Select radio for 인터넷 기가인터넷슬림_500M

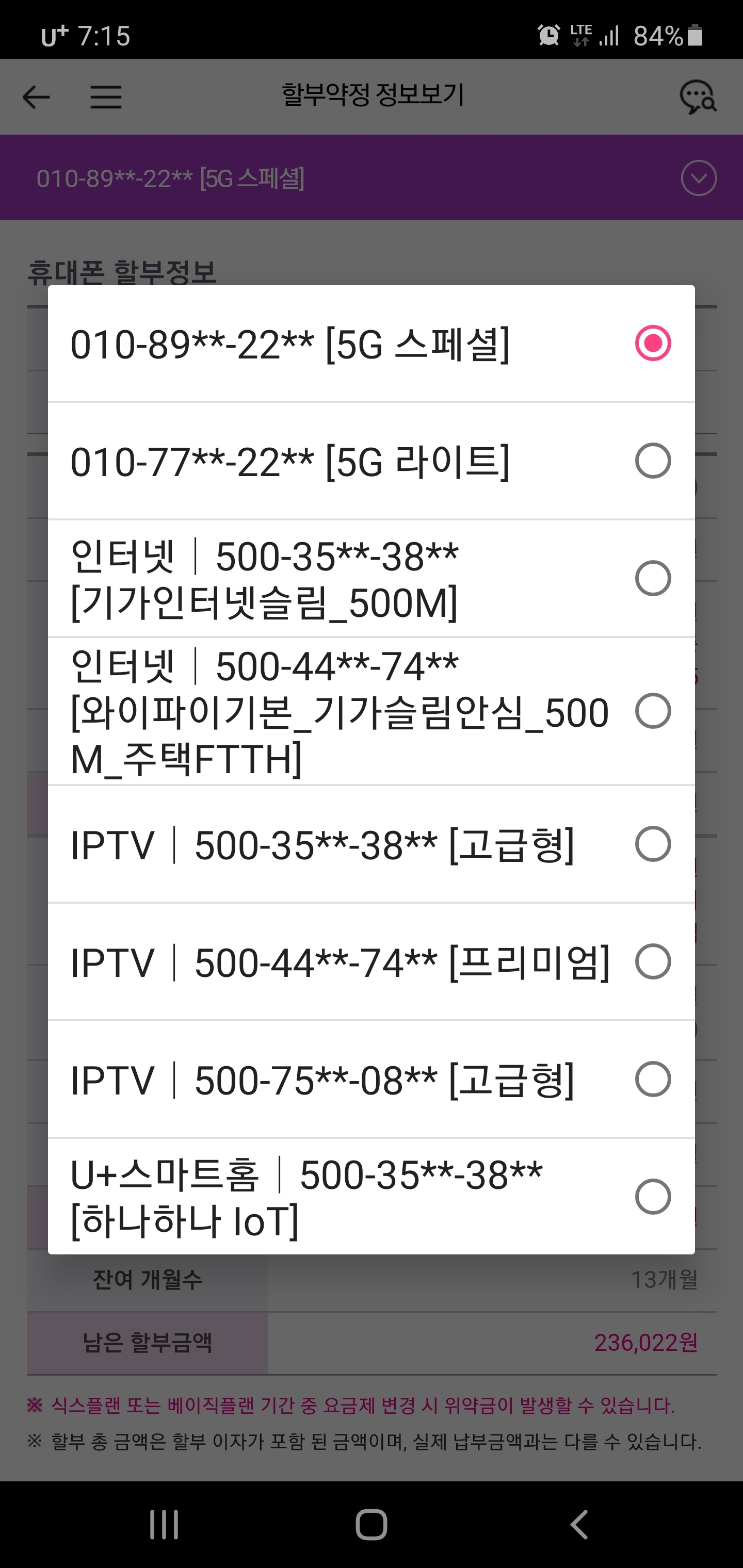pyautogui.click(x=653, y=578)
